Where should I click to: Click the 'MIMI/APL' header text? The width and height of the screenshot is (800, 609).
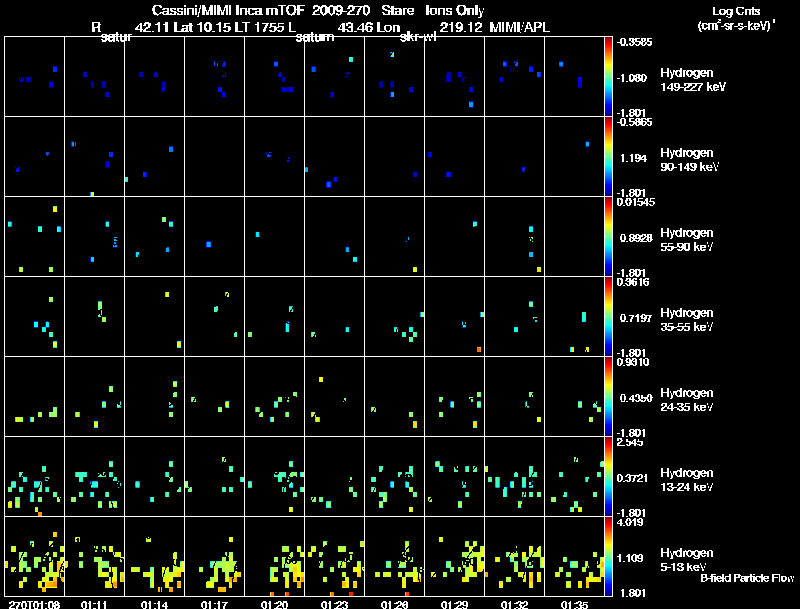519,28
